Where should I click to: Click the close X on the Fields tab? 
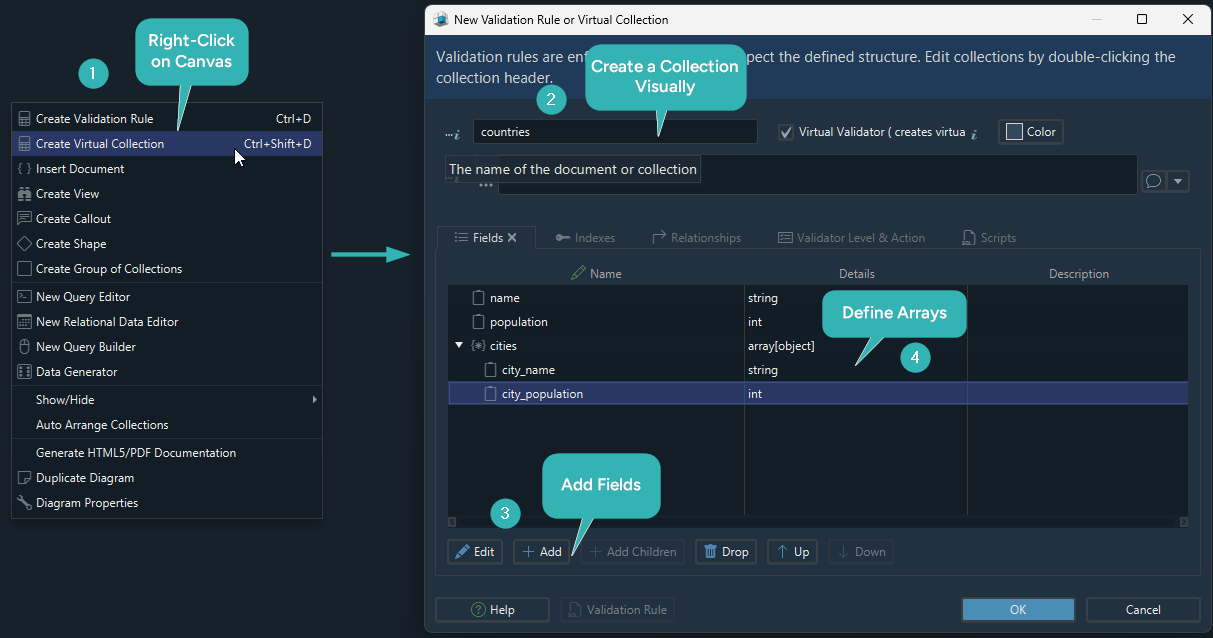(512, 237)
